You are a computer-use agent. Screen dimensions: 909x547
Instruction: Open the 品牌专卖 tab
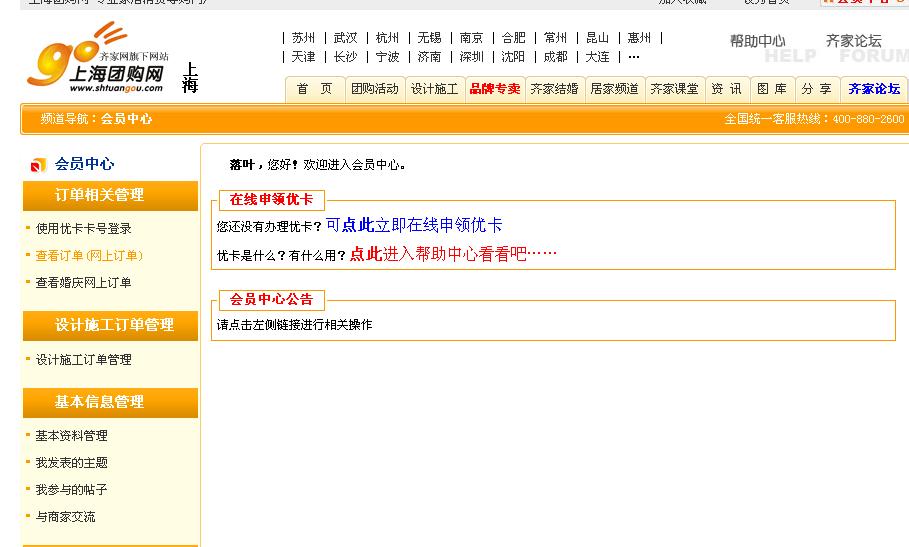point(495,89)
